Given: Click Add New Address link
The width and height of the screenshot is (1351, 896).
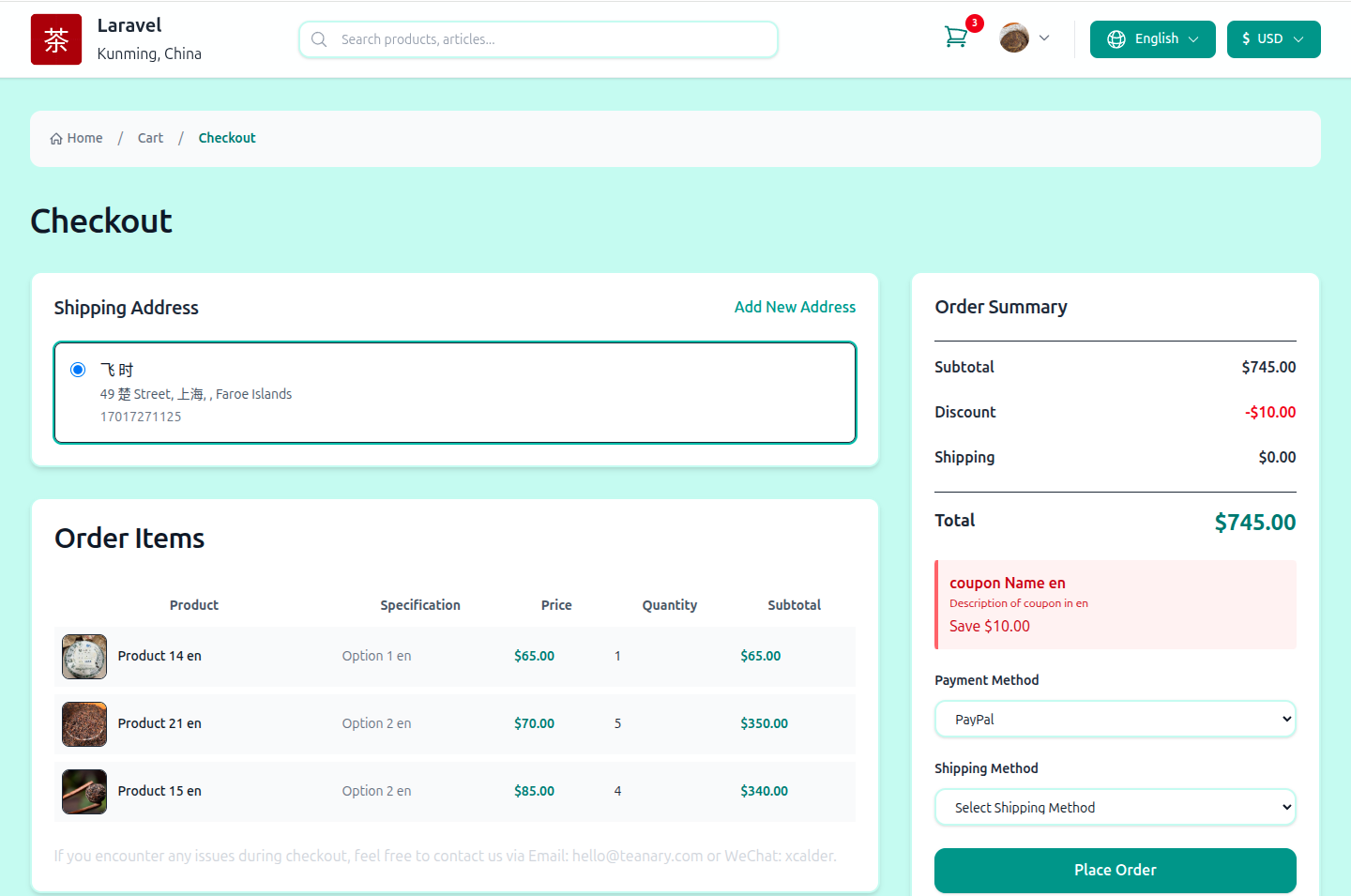Looking at the screenshot, I should [x=795, y=307].
